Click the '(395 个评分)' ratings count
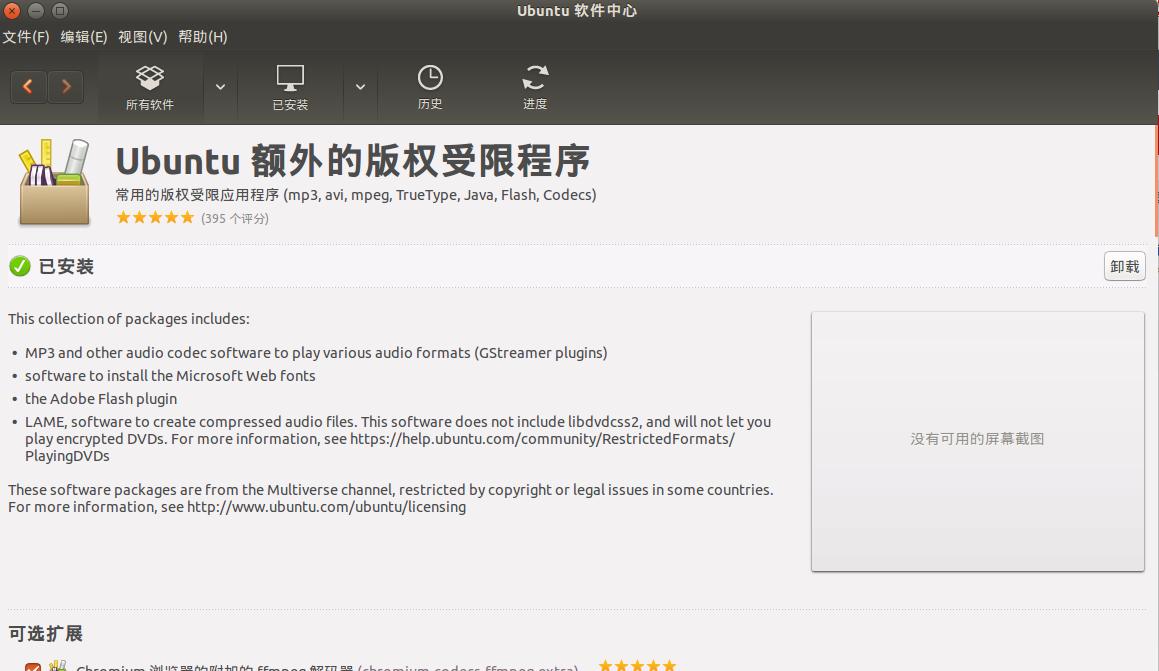1159x671 pixels. tap(235, 219)
